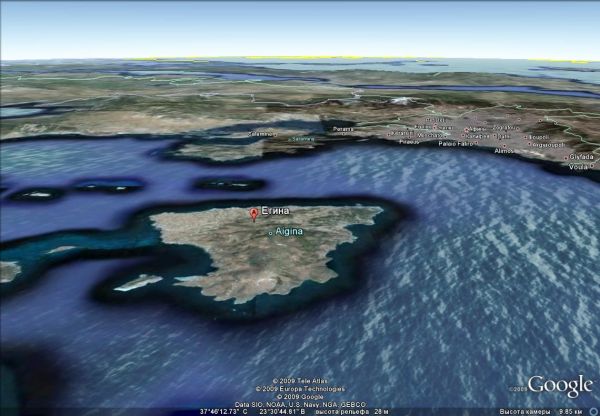
Task: Click the latitude longitude coordinates readout
Action: click(221, 410)
